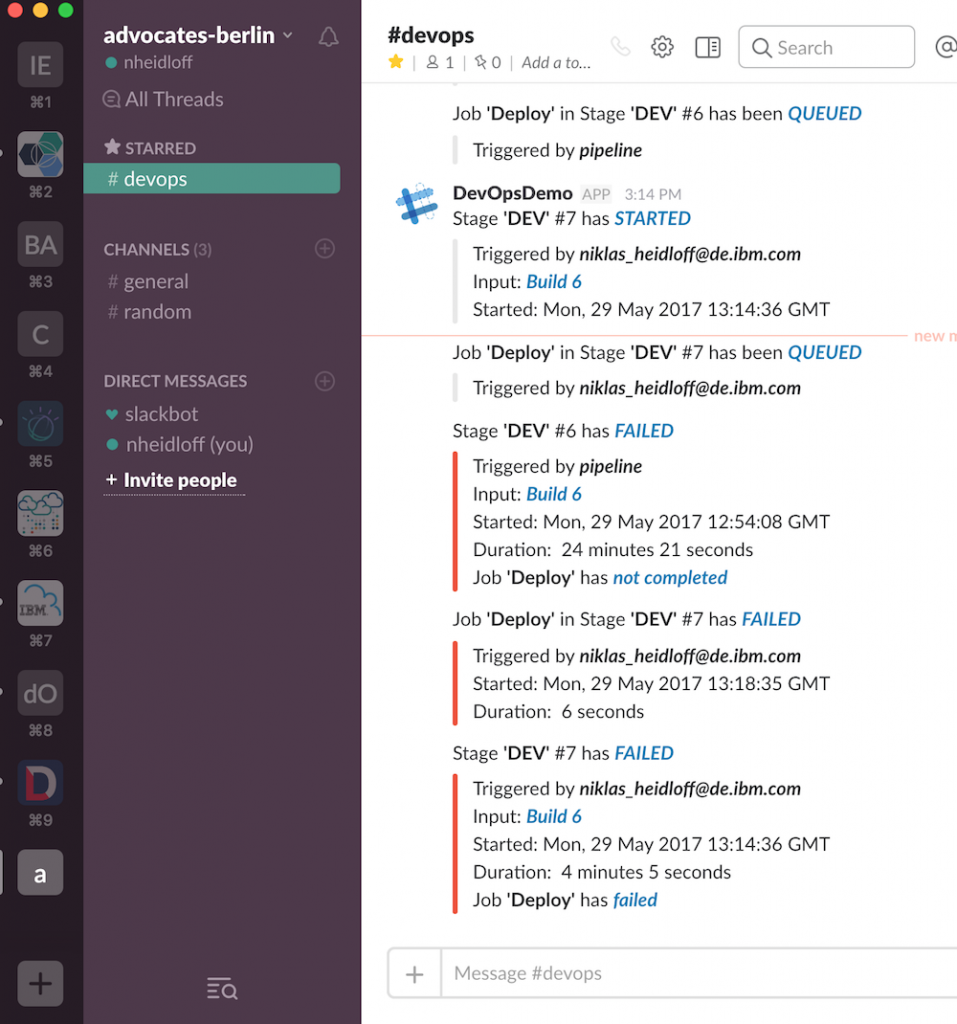Start a call with the phone icon

(x=621, y=47)
